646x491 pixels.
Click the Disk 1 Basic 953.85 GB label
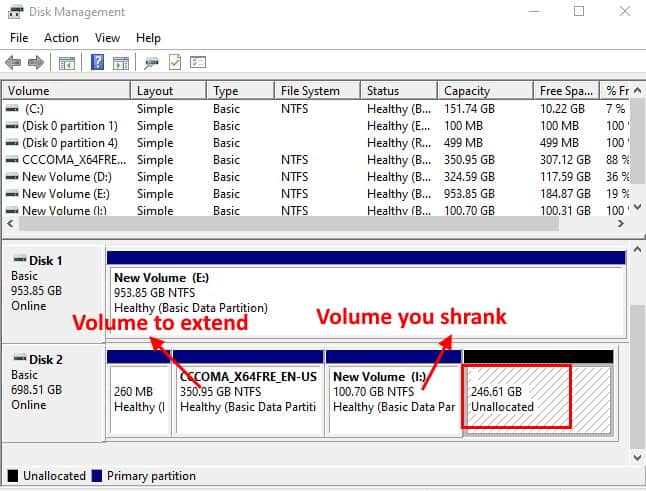53,295
